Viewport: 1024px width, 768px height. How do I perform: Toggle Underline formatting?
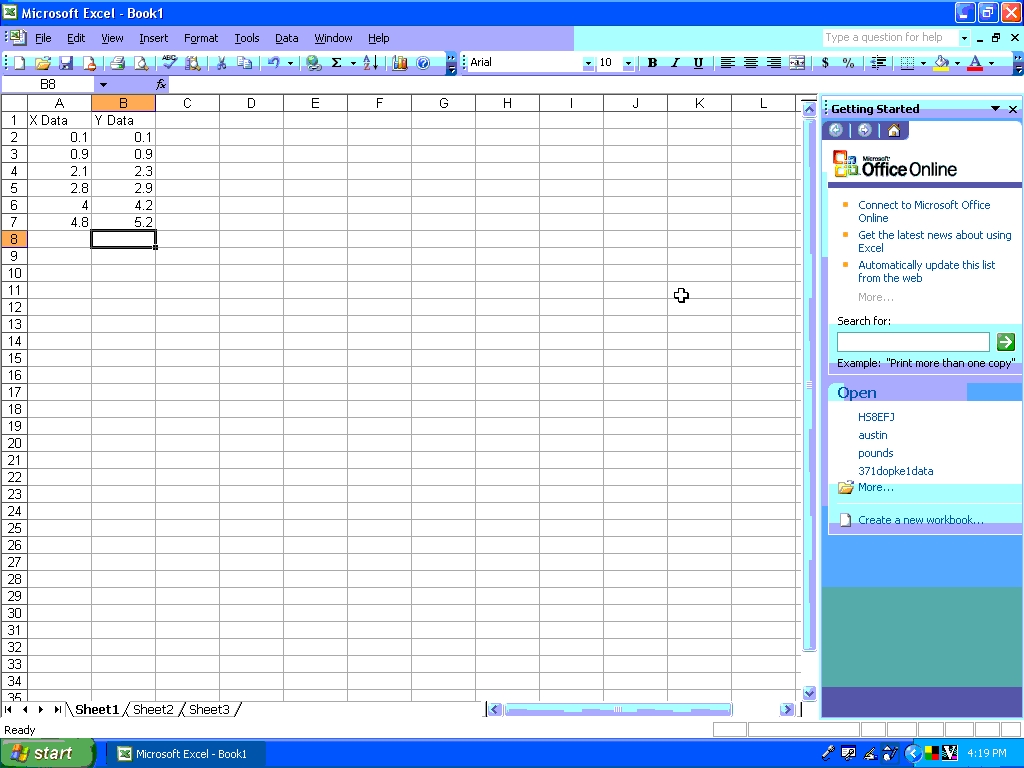coord(698,63)
